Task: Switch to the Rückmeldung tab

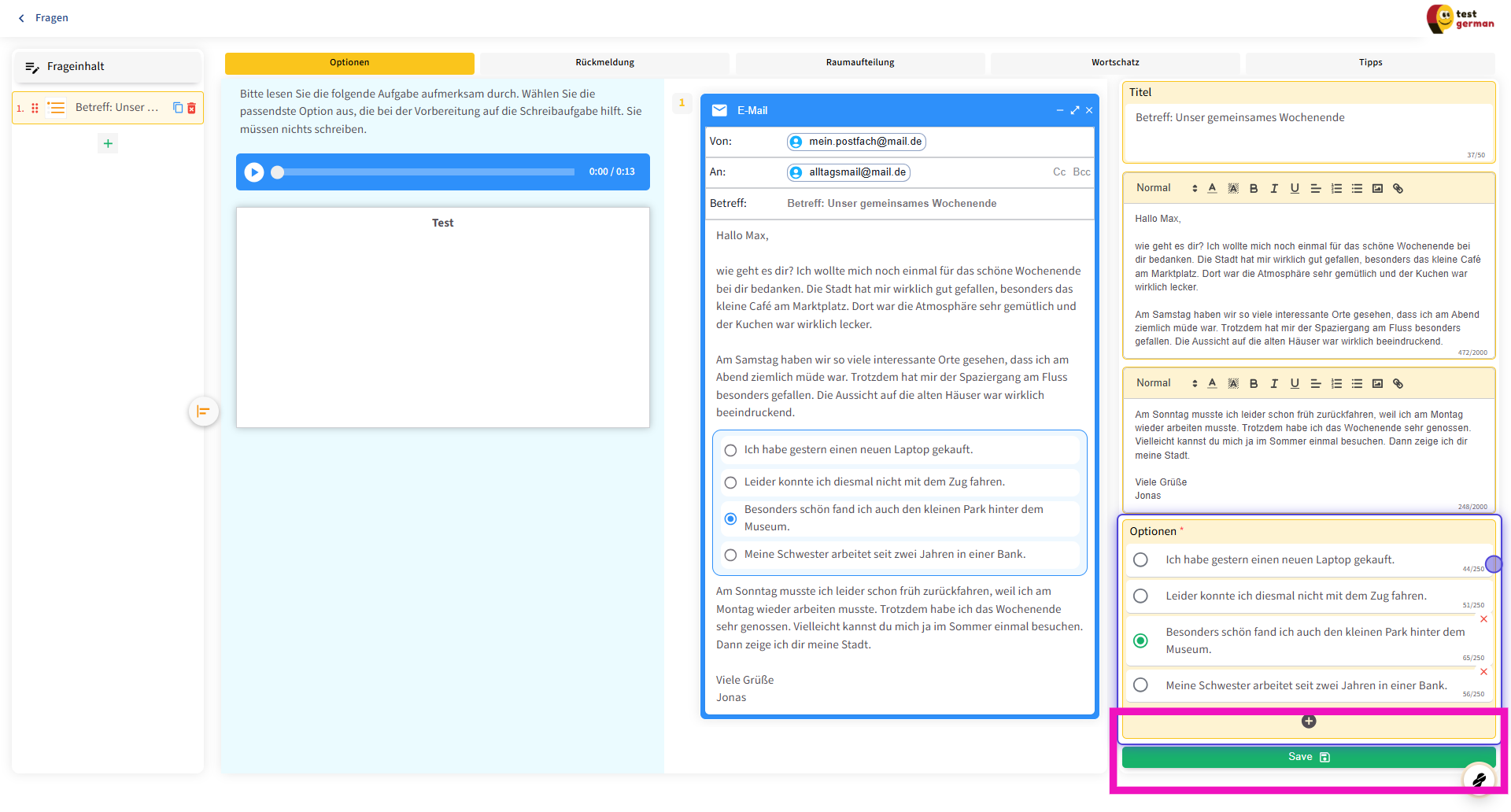Action: pyautogui.click(x=604, y=62)
